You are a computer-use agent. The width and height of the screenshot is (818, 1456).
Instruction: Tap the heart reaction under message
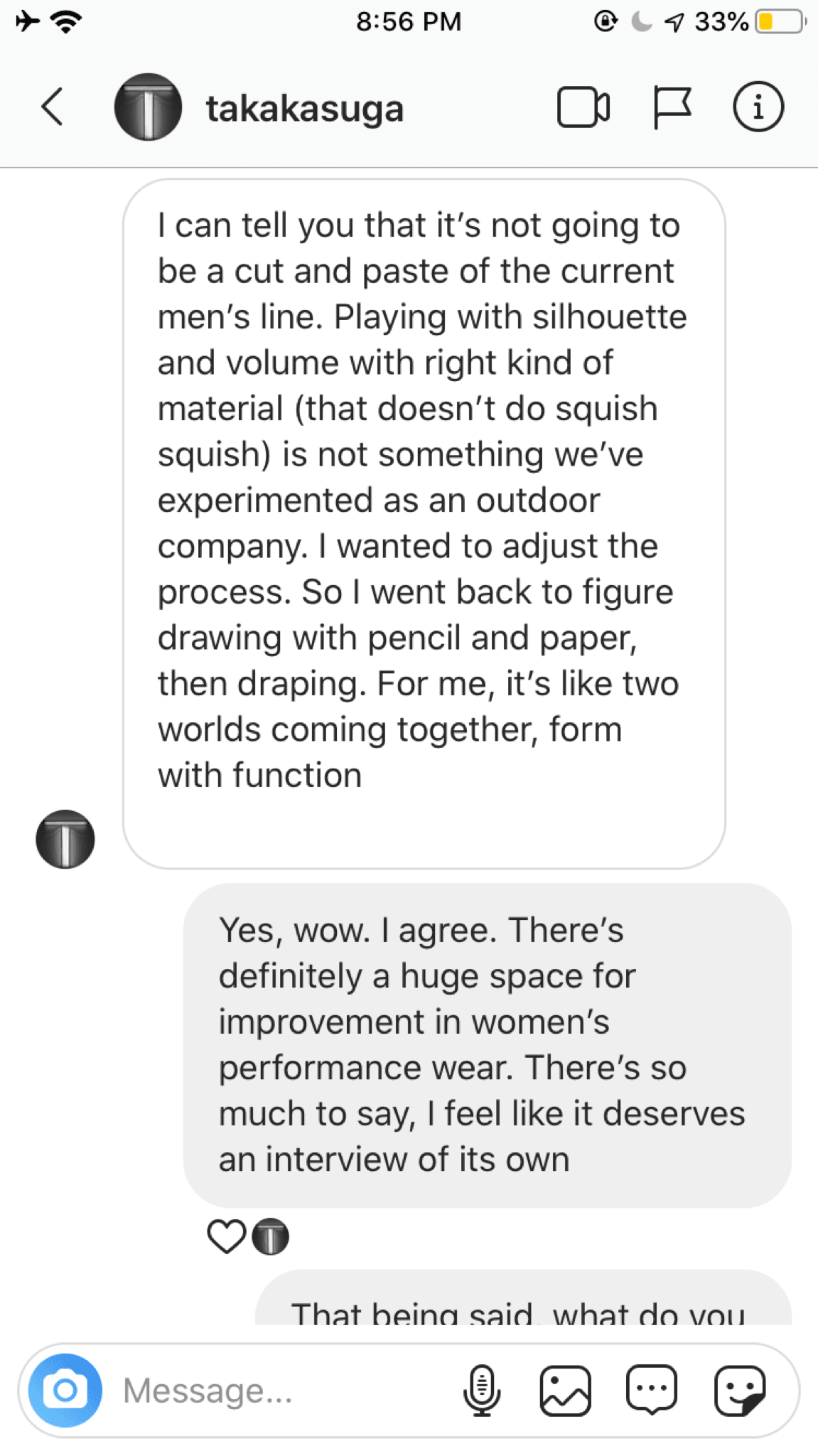pos(226,1236)
